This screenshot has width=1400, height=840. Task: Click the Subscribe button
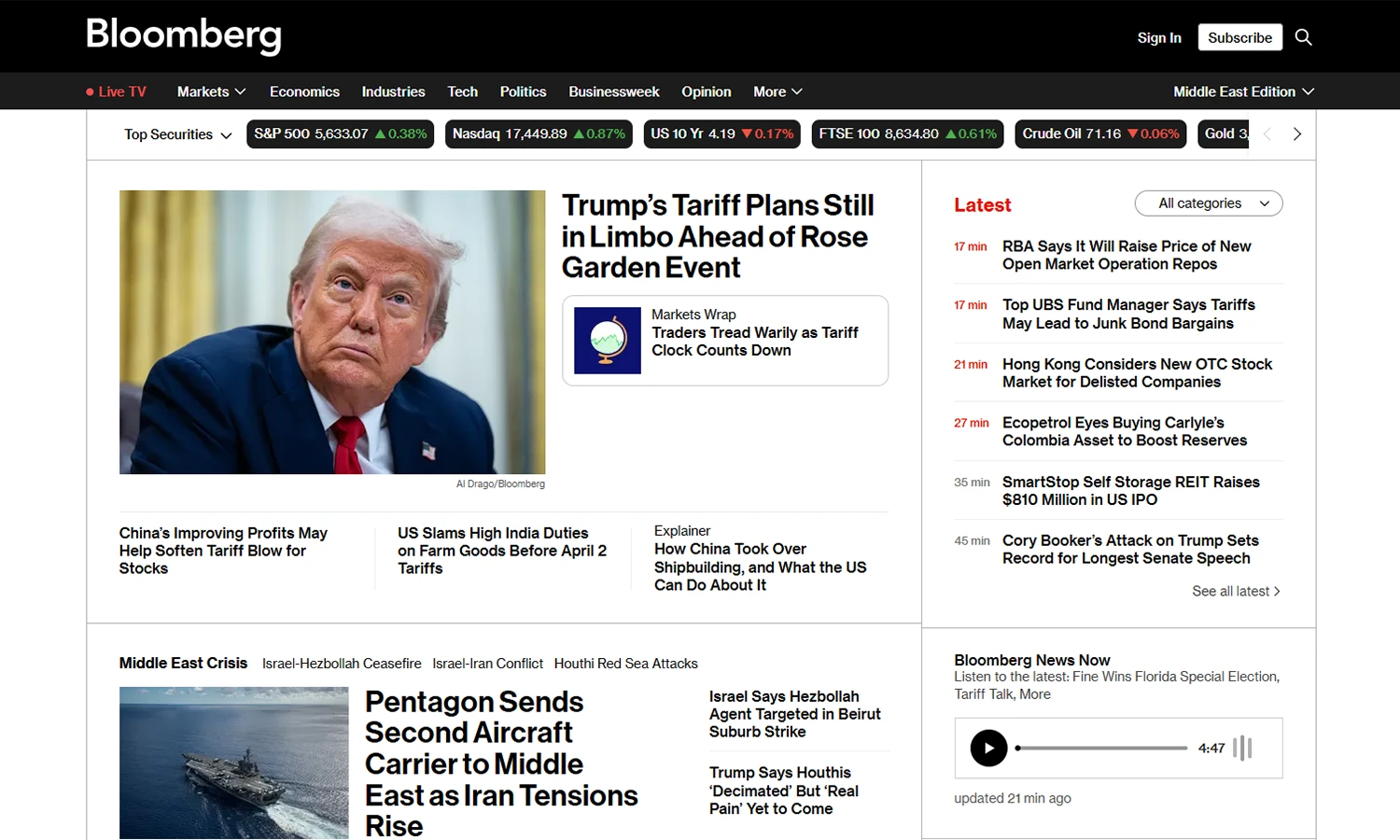click(1239, 37)
